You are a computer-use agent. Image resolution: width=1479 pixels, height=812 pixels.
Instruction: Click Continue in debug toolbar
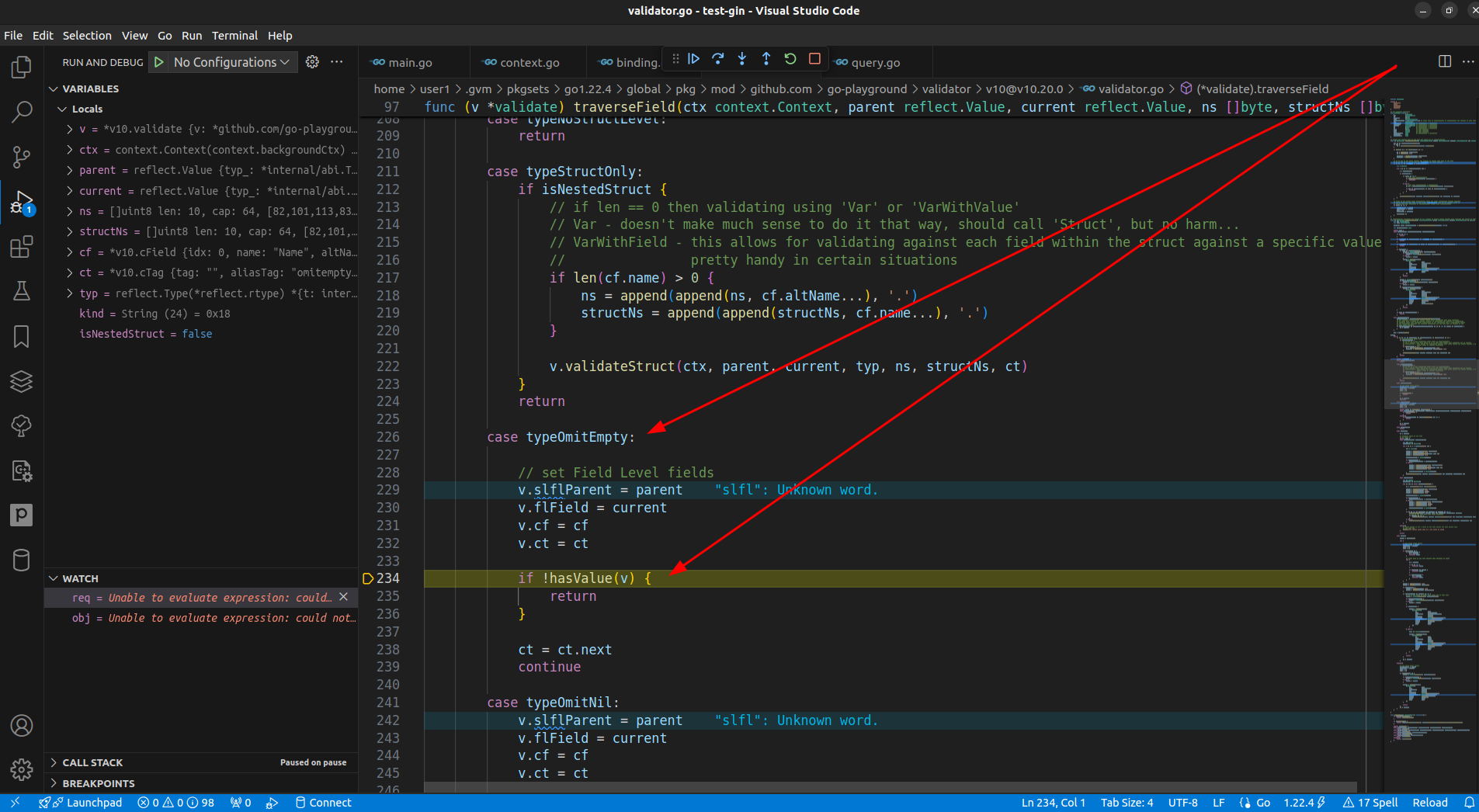point(694,59)
